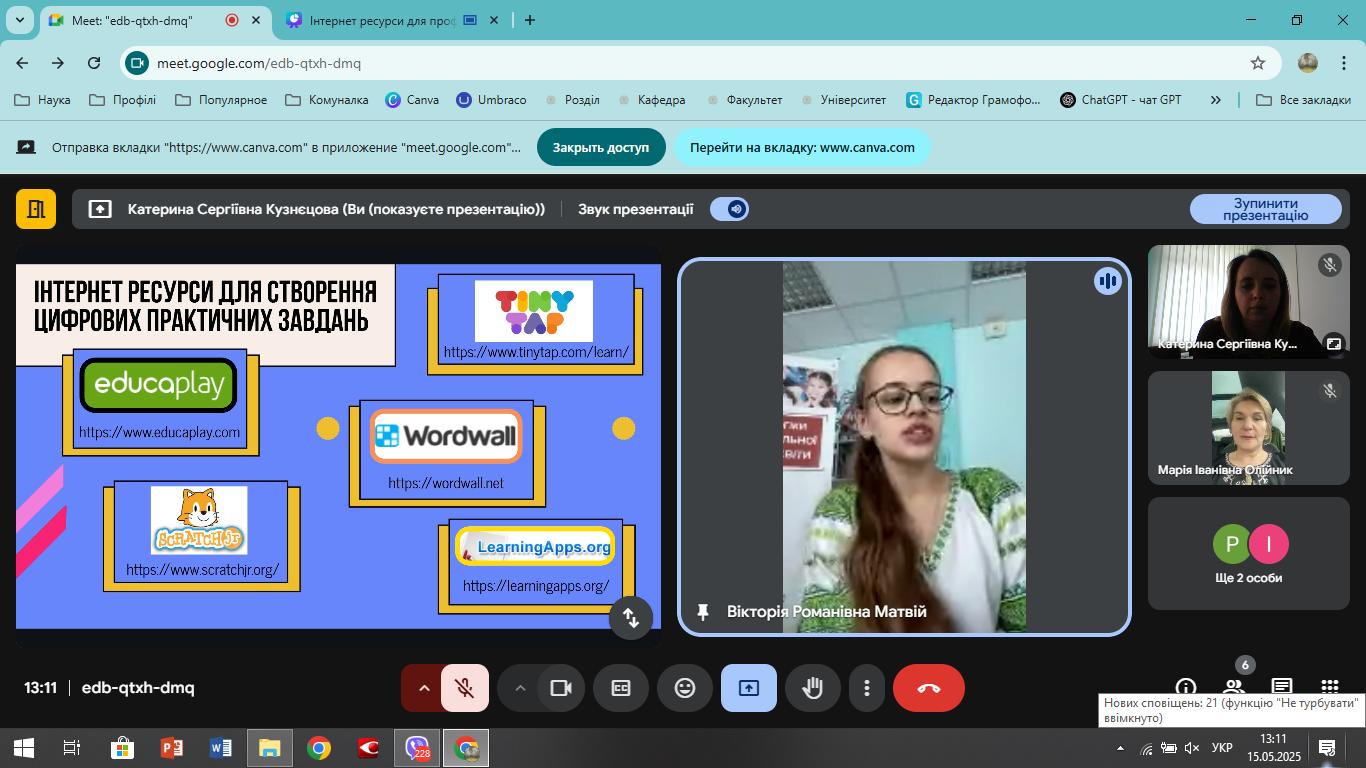The width and height of the screenshot is (1366, 768).
Task: Open the Профілі bookmarks folder
Action: [122, 100]
